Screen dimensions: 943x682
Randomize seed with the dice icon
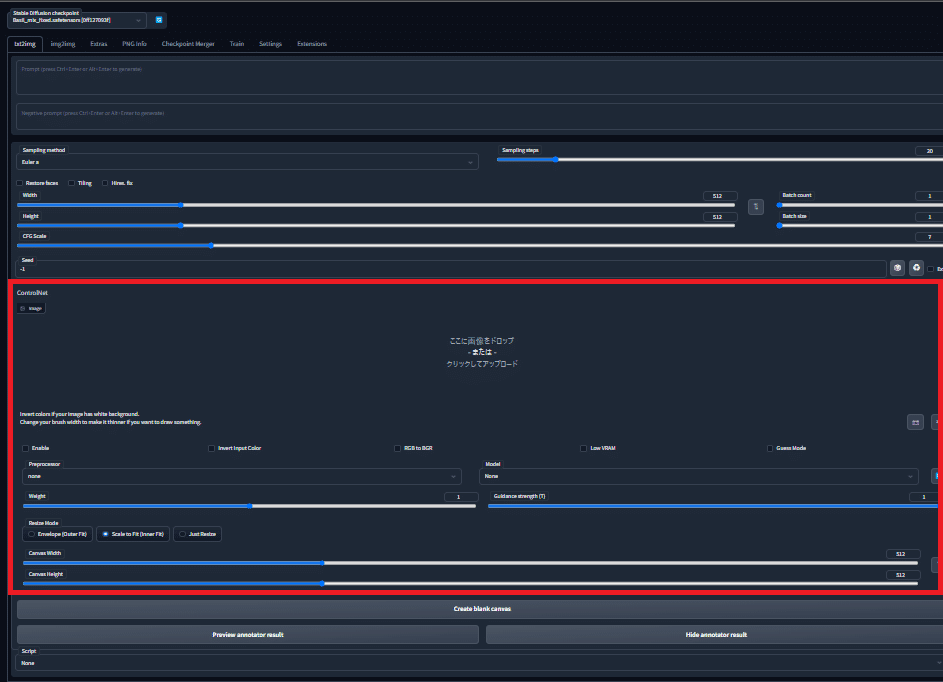click(x=897, y=268)
